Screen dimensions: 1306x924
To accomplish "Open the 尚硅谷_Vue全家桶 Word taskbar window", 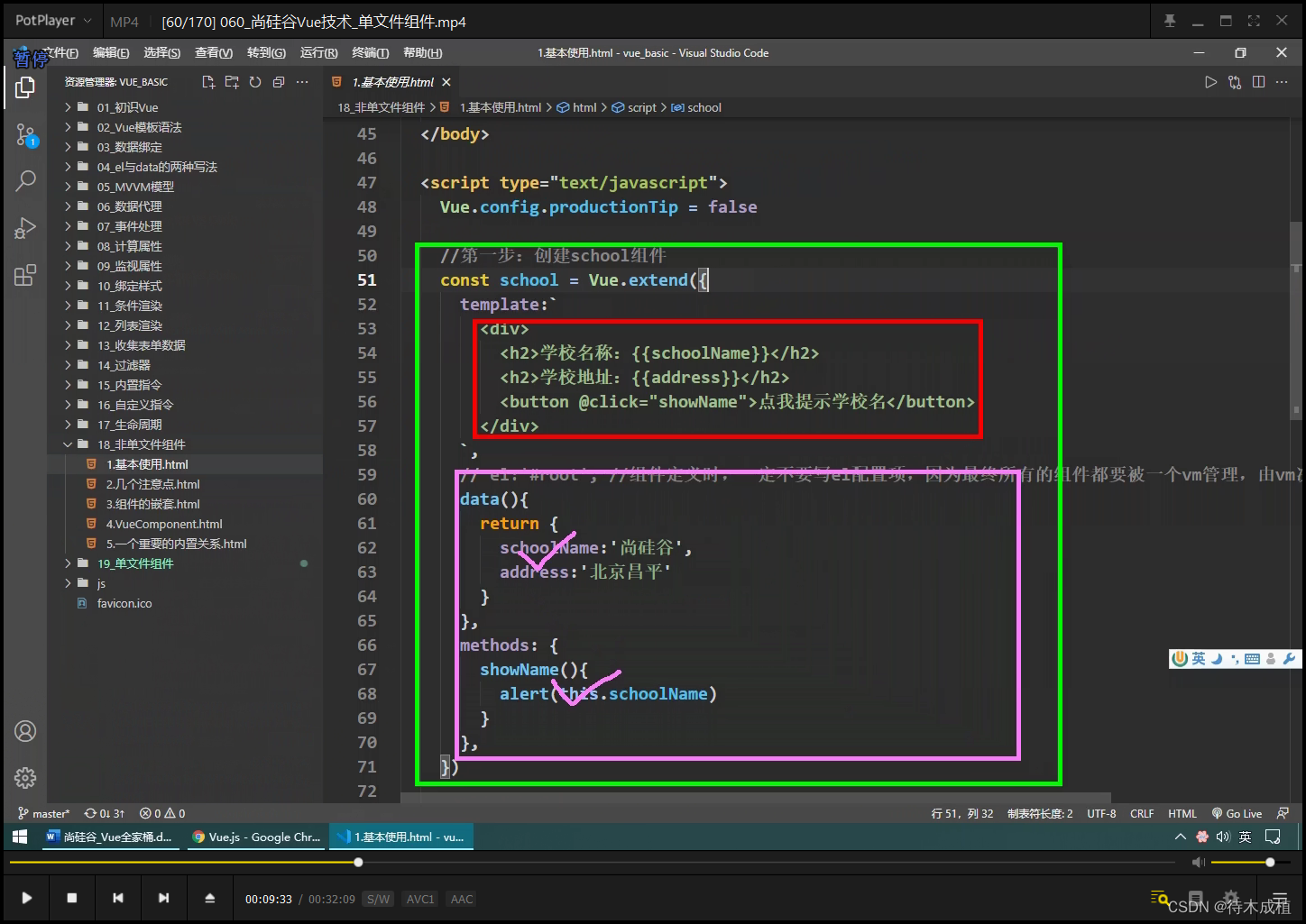I will pos(109,837).
